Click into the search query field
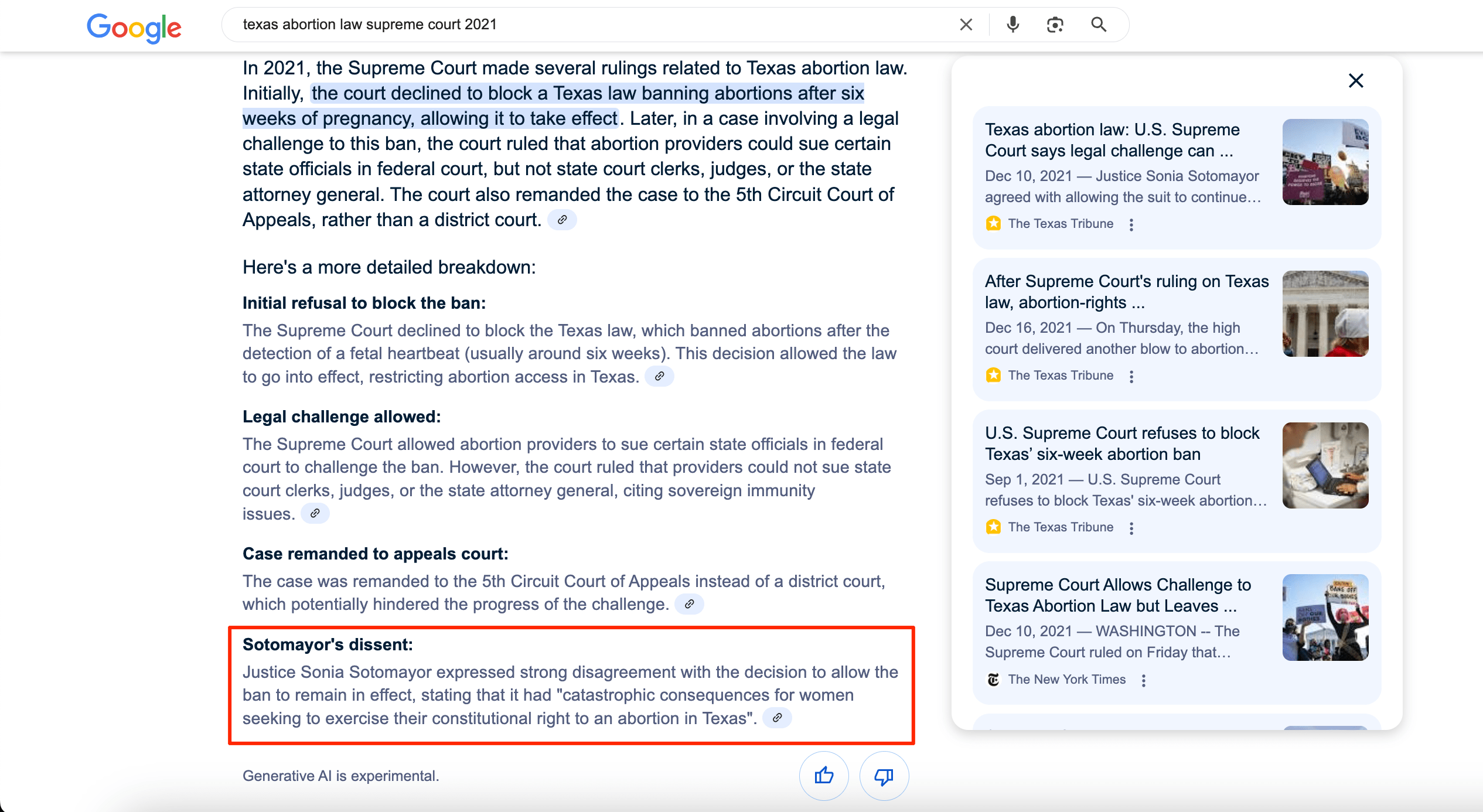The width and height of the screenshot is (1483, 812). (x=592, y=25)
